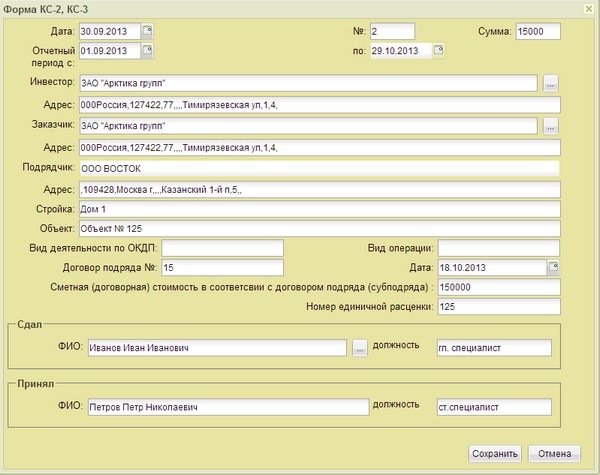Click the Сметная (договорная) стоимость label
Viewport: 600px width, 475px height.
point(242,287)
